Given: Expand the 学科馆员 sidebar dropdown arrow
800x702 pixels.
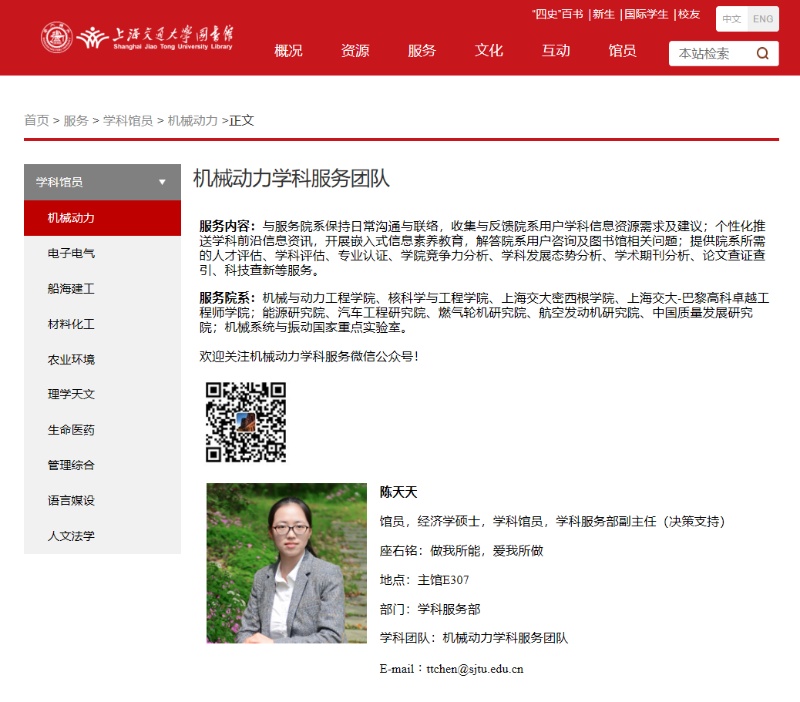Looking at the screenshot, I should pyautogui.click(x=162, y=182).
